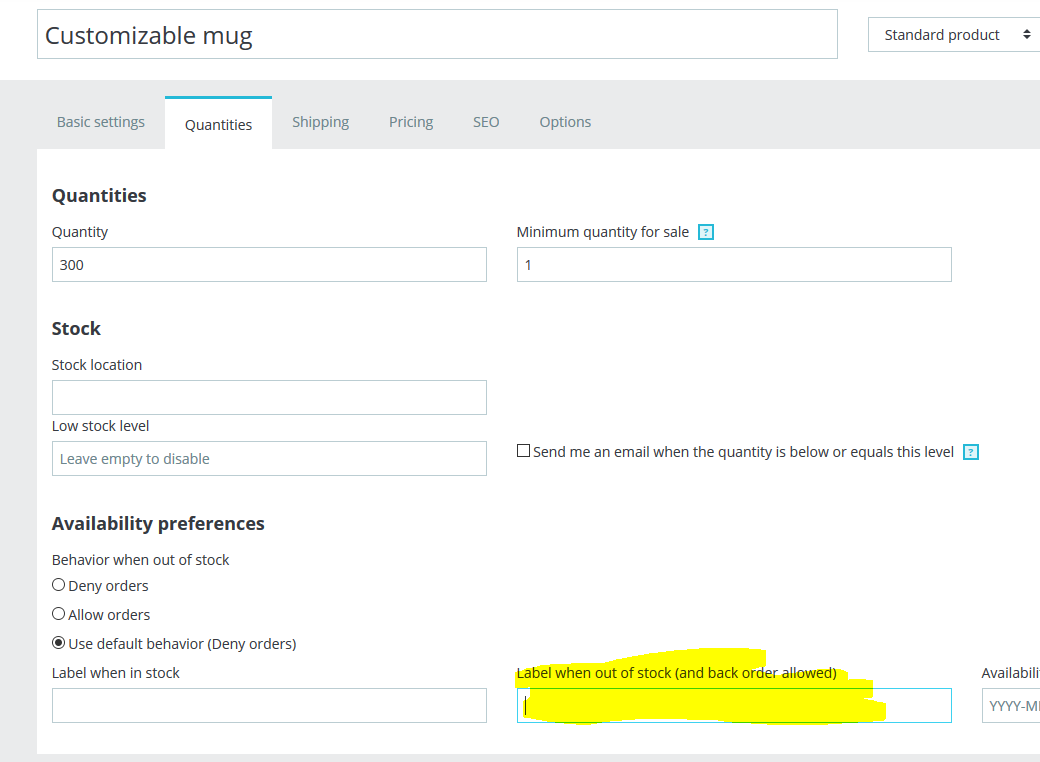This screenshot has height=762, width=1040.
Task: Go to the Shipping tab
Action: point(320,122)
